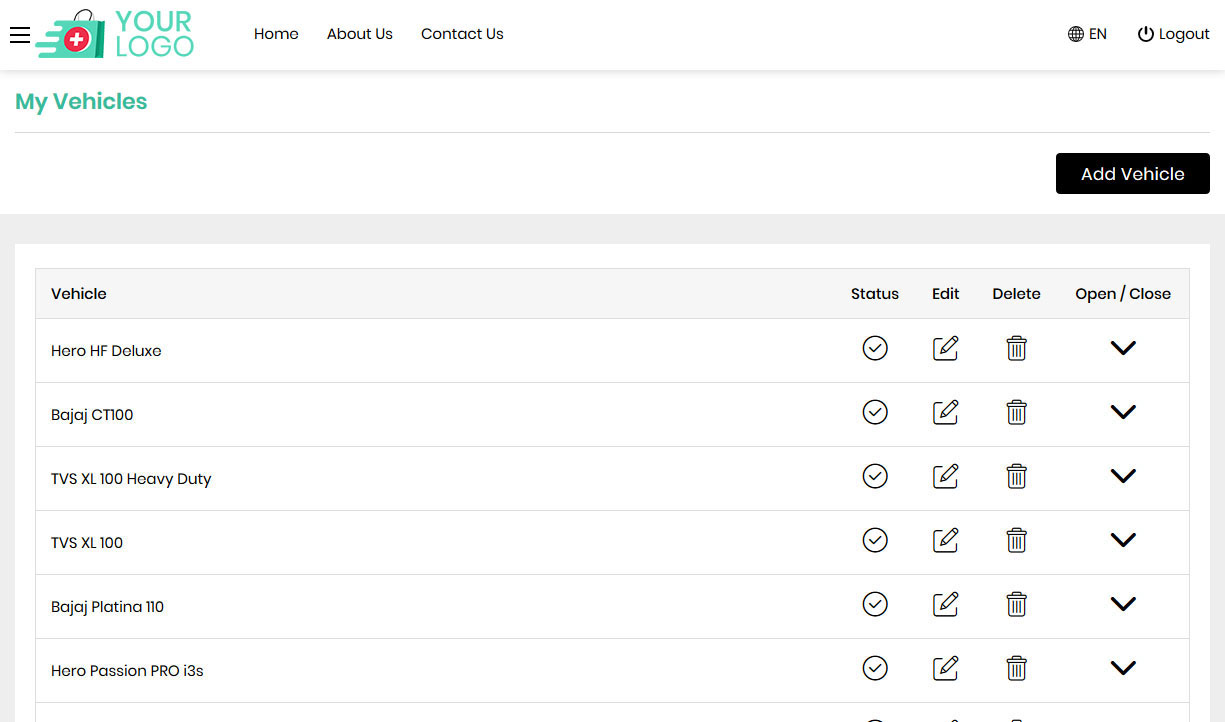Delete the Hero HF Deluxe vehicle
Image resolution: width=1225 pixels, height=722 pixels.
[1016, 348]
